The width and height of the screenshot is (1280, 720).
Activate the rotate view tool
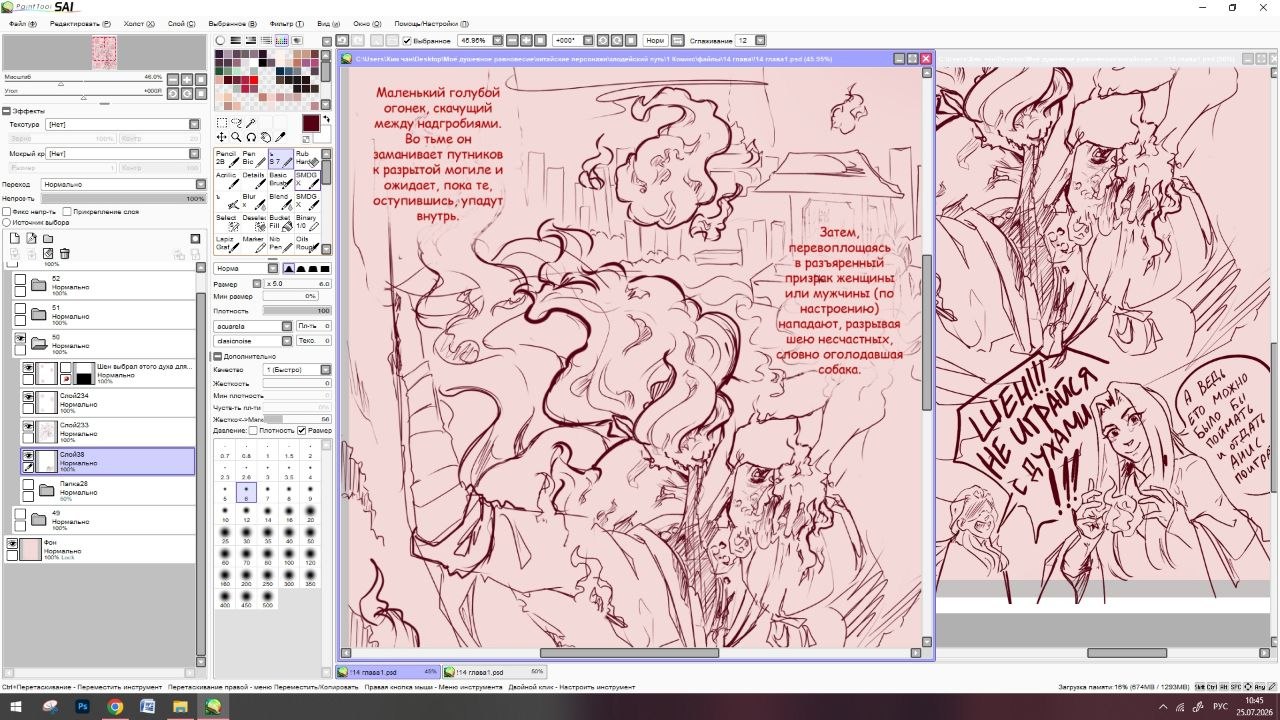pyautogui.click(x=252, y=137)
